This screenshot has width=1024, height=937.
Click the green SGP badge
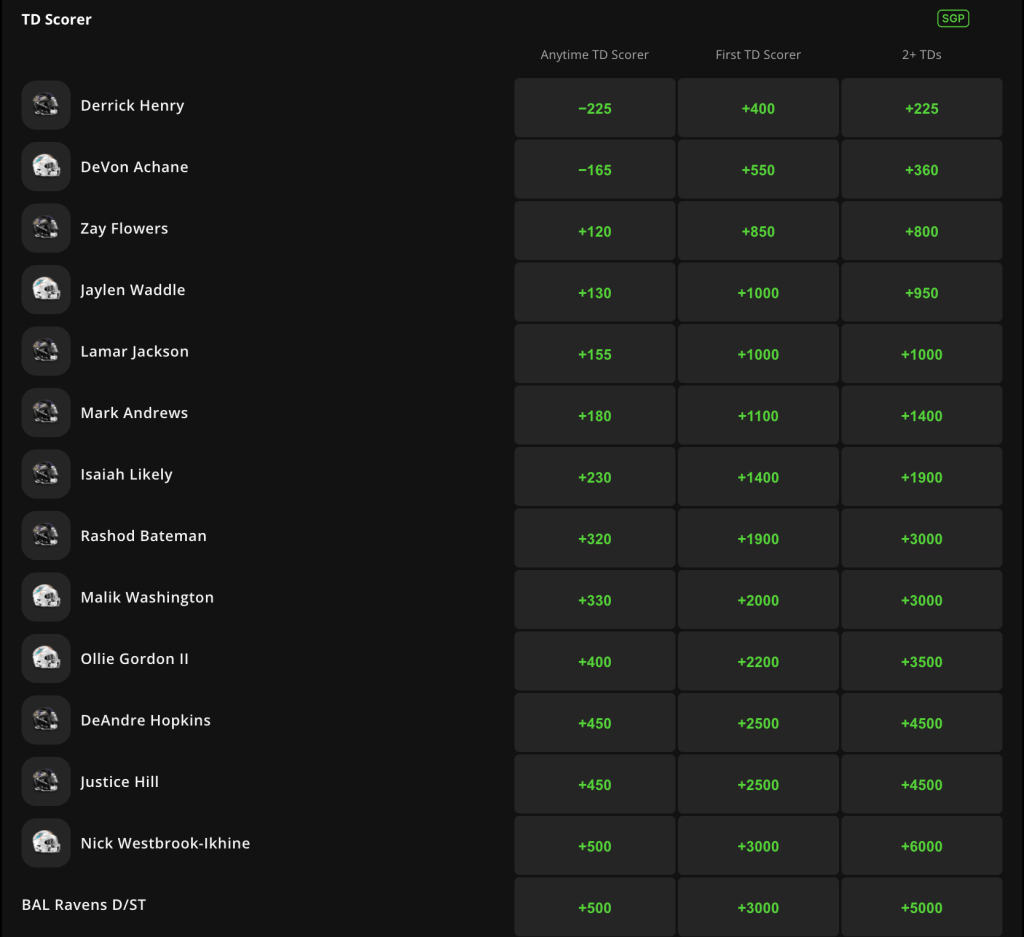coord(953,19)
